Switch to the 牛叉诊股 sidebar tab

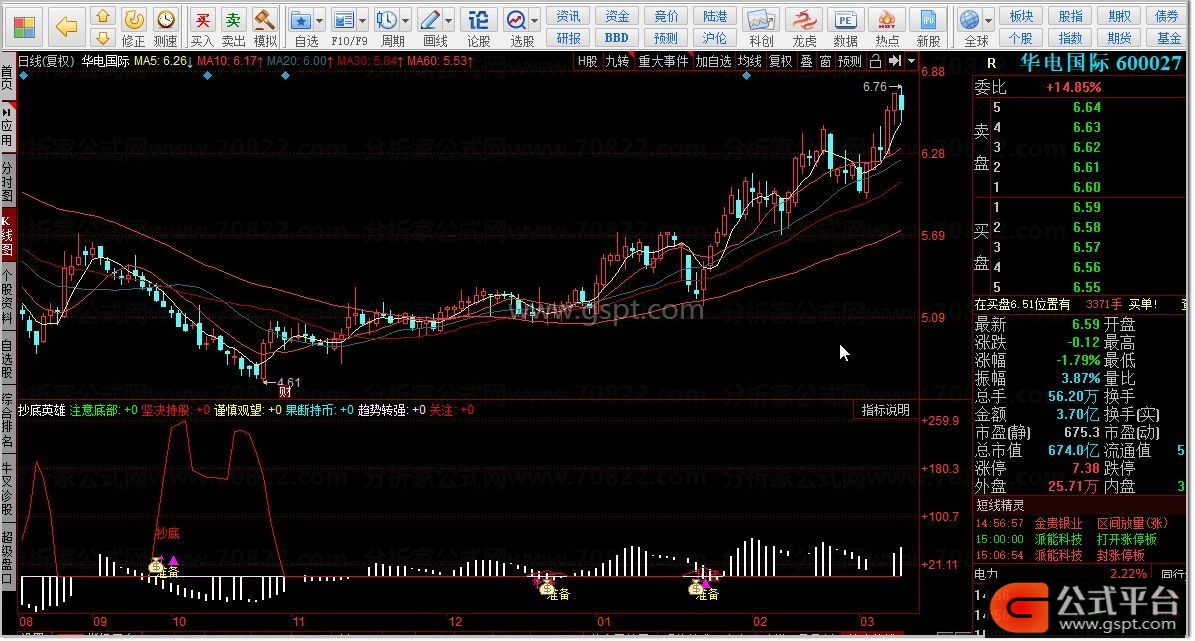click(x=7, y=489)
